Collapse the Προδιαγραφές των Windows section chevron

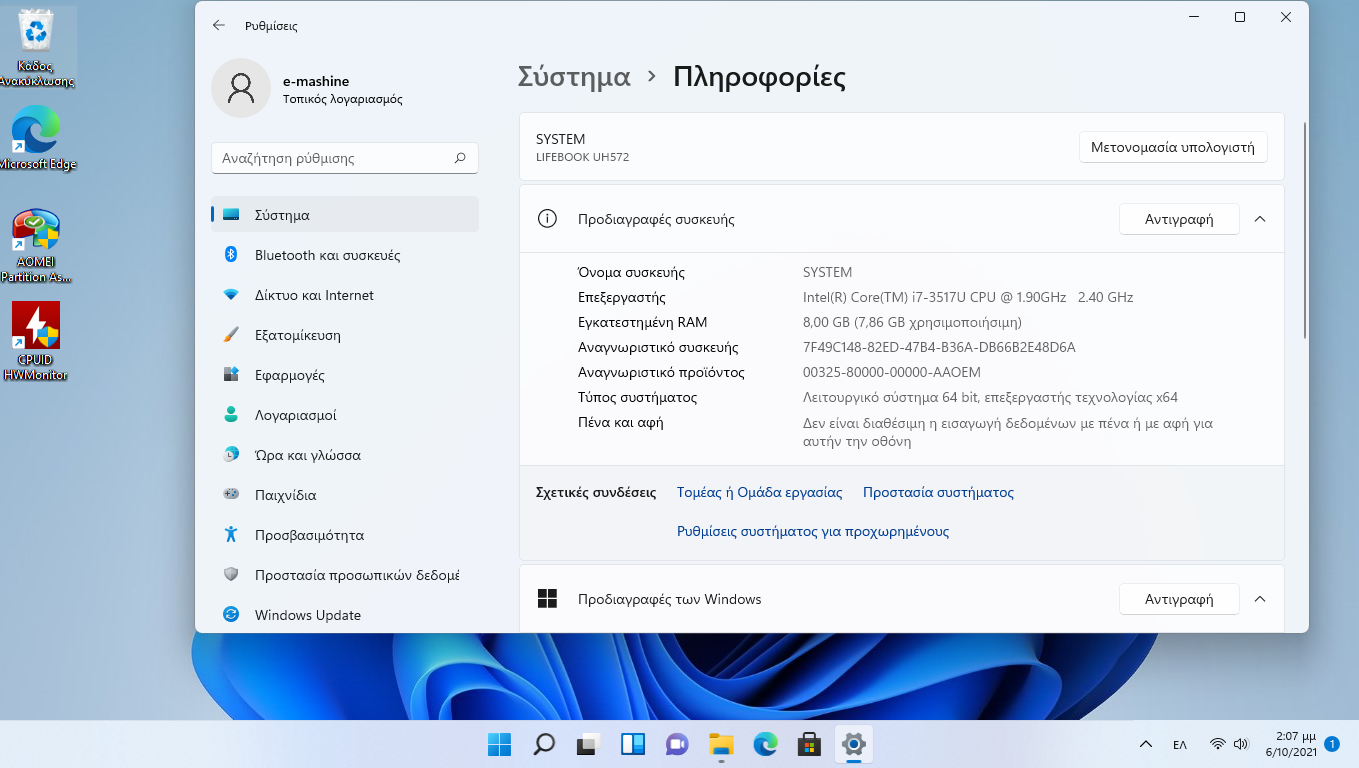pos(1260,599)
